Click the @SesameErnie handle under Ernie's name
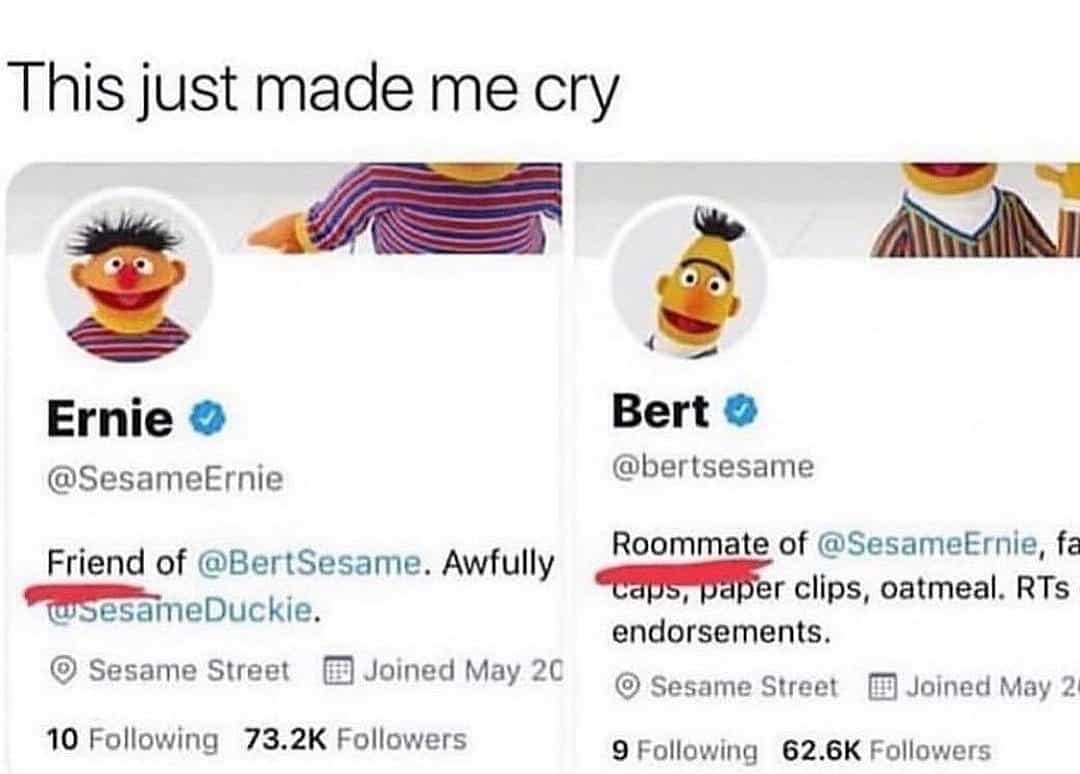Screen dimensions: 1080x774 [x=165, y=480]
